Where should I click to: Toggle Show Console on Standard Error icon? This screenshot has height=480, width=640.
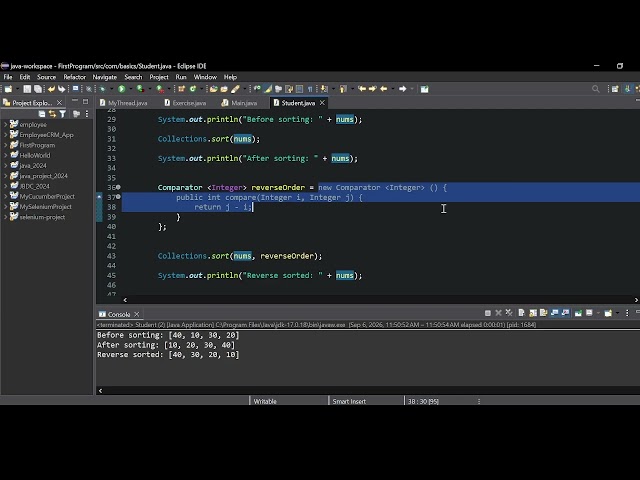[565, 313]
